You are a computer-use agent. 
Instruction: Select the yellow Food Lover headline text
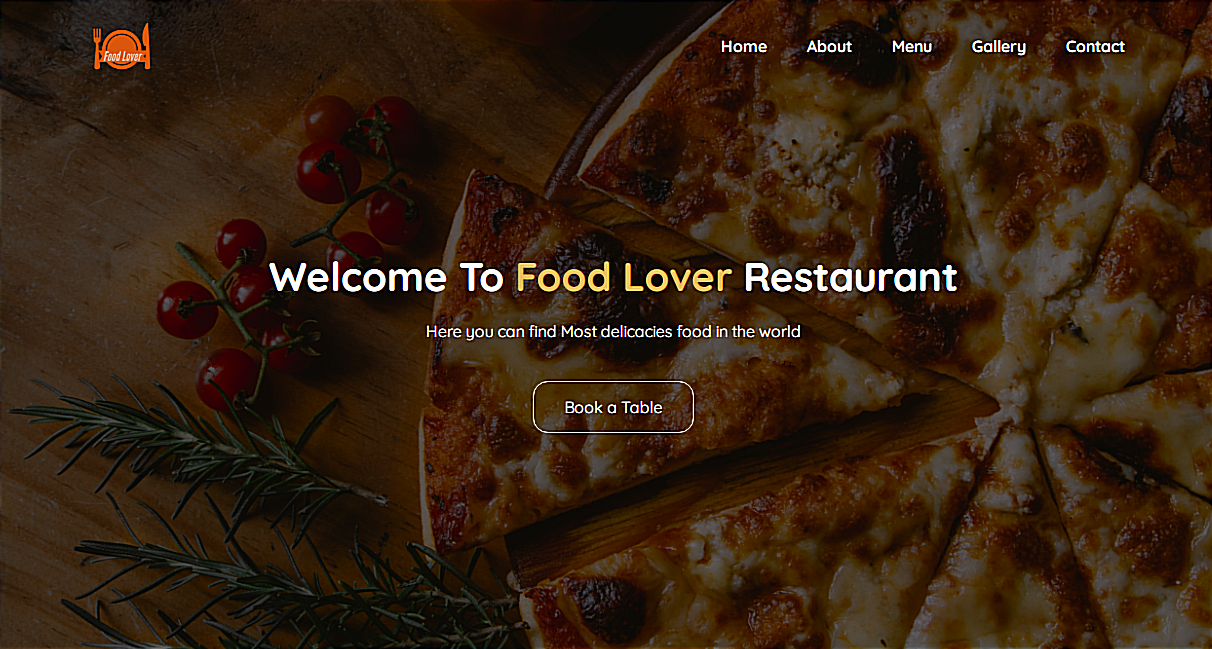(624, 277)
